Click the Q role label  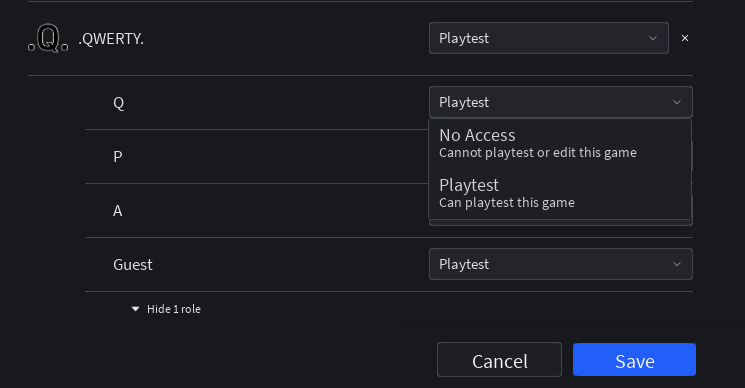[118, 103]
